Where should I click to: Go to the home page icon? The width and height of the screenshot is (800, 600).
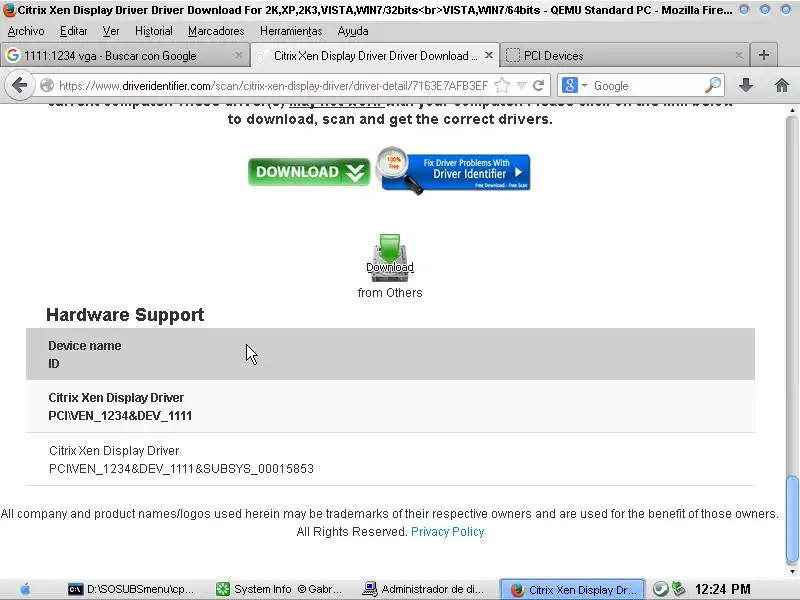782,85
